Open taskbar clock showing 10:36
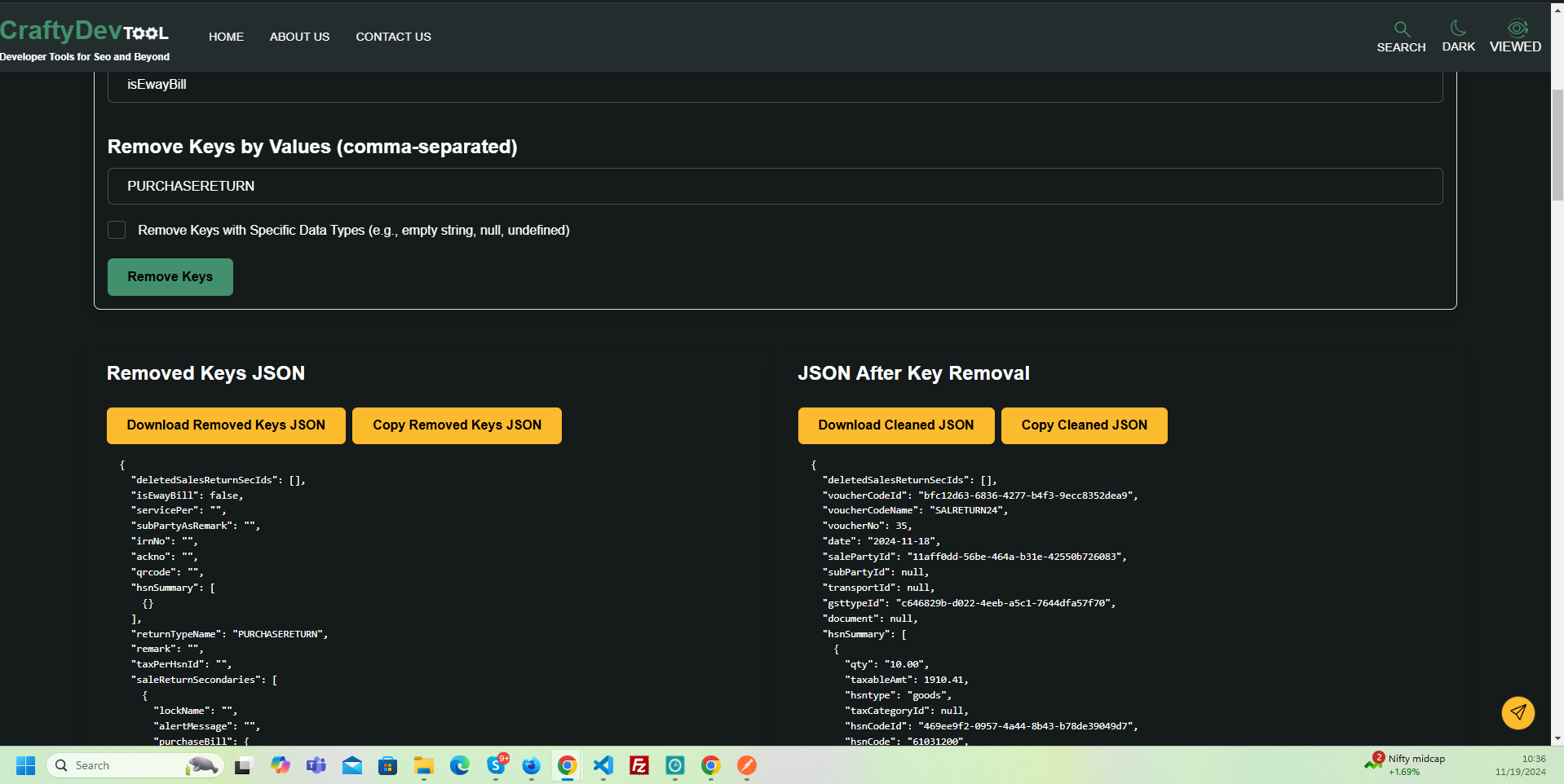The width and height of the screenshot is (1564, 784). pos(1520,764)
